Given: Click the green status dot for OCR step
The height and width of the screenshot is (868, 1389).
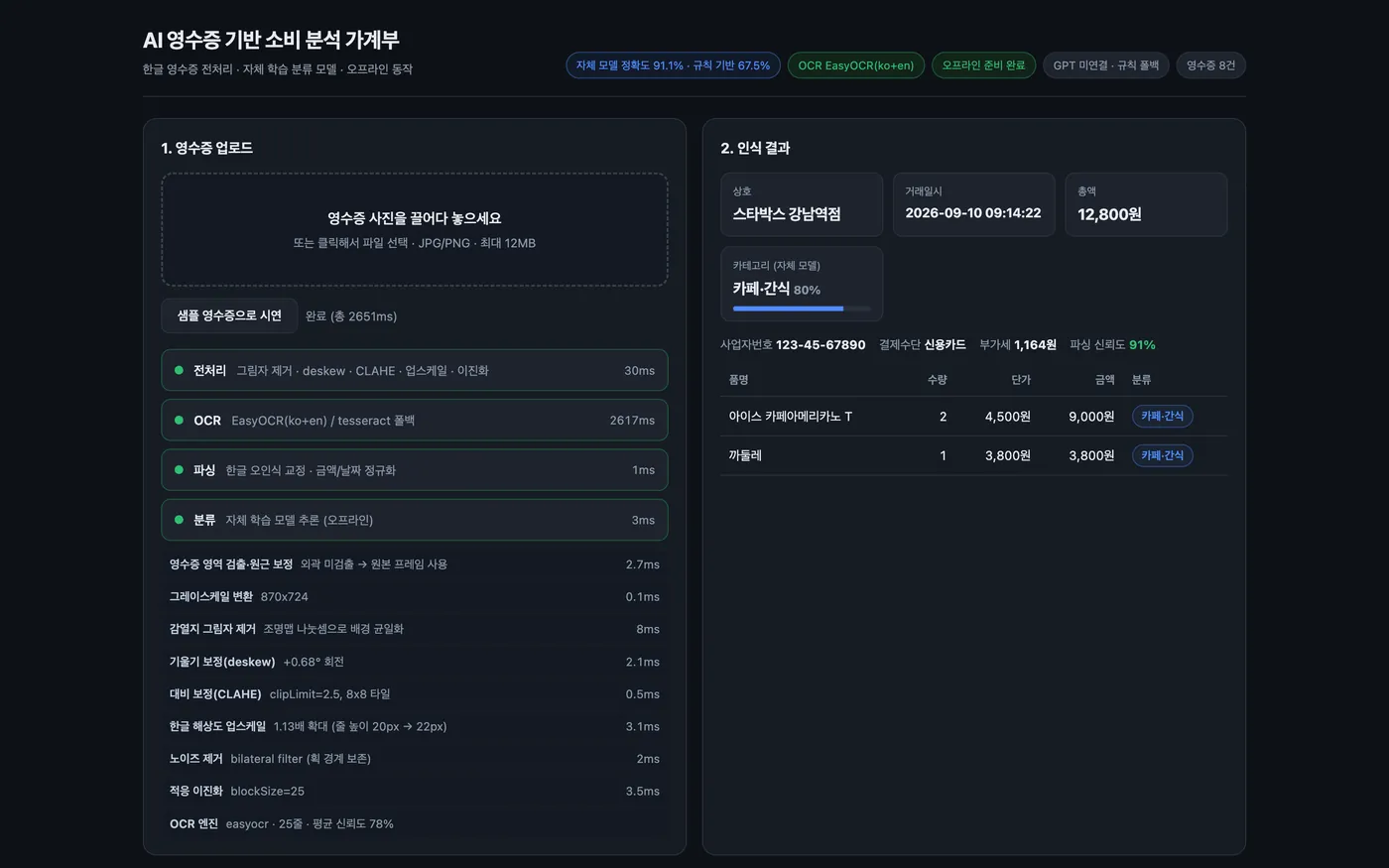Looking at the screenshot, I should (179, 420).
